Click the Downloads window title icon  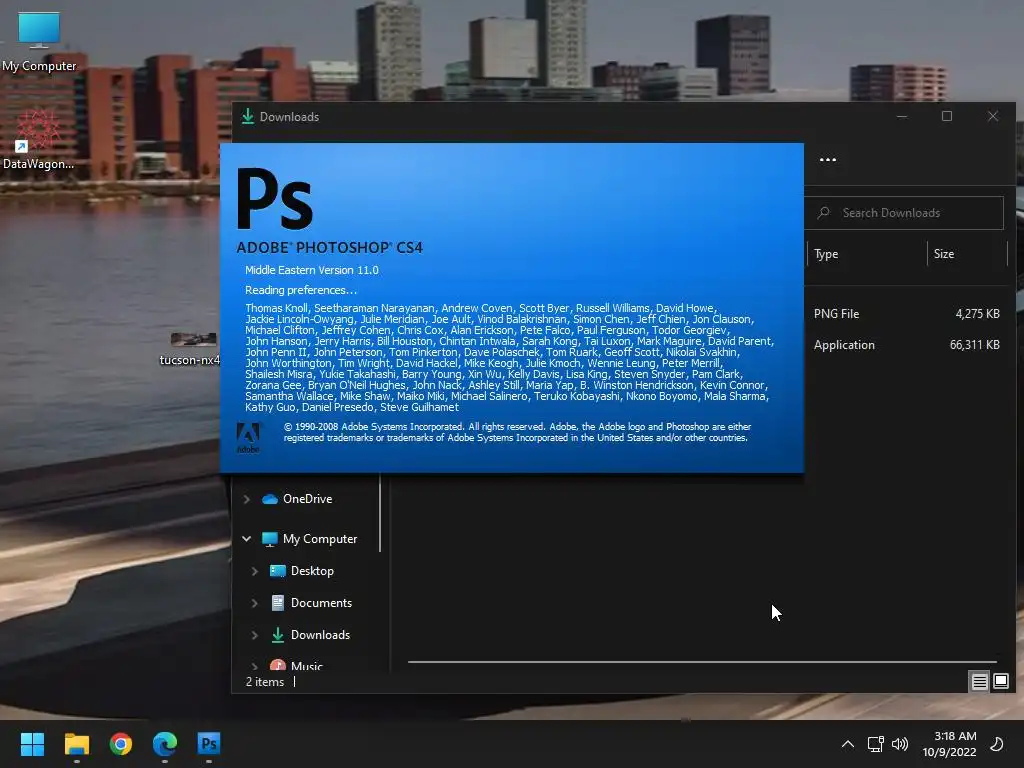coord(248,116)
